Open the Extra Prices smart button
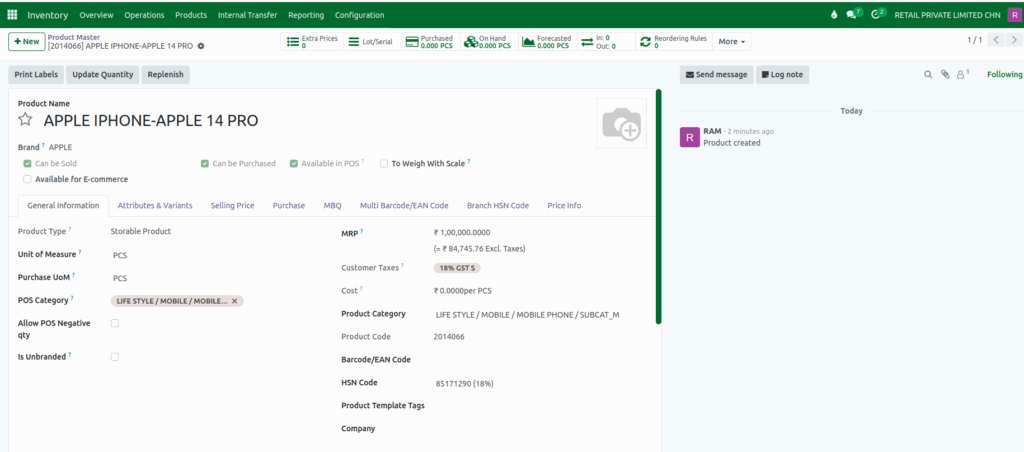This screenshot has height=452, width=1024. pos(312,42)
